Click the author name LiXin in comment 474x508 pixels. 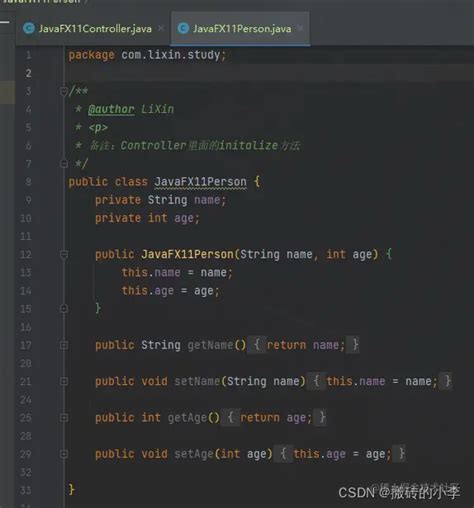tap(157, 109)
